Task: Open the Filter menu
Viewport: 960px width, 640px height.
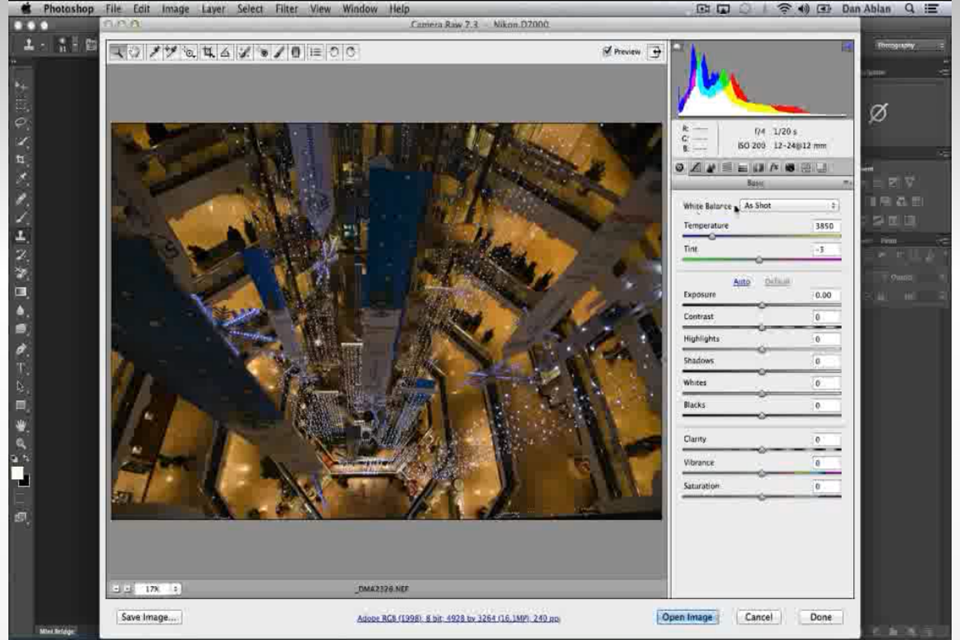Action: point(286,9)
